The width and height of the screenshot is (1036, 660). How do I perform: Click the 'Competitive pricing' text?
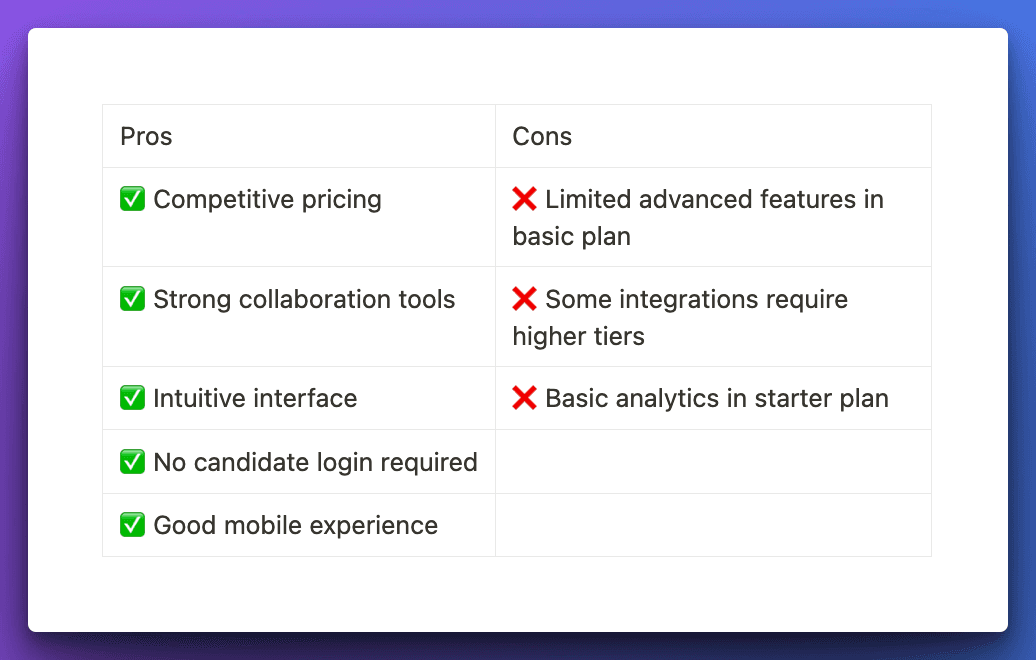(267, 200)
